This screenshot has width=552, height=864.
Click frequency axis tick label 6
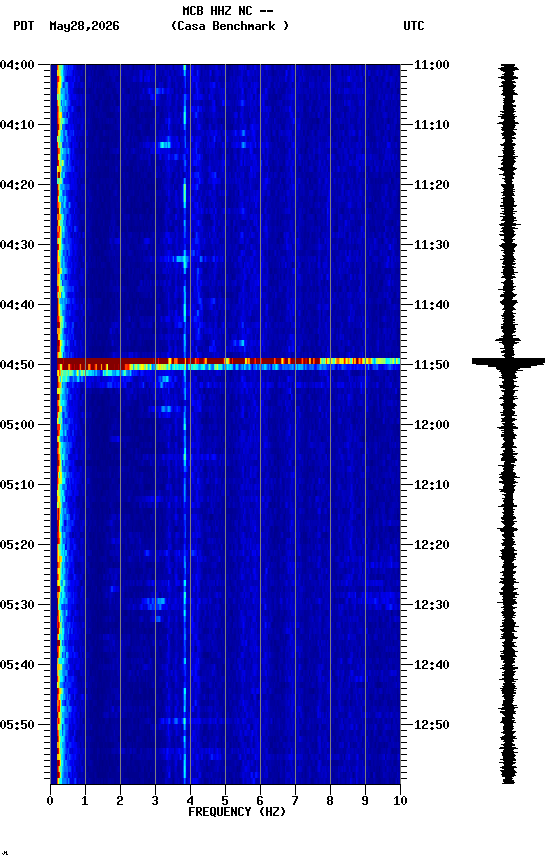[260, 801]
